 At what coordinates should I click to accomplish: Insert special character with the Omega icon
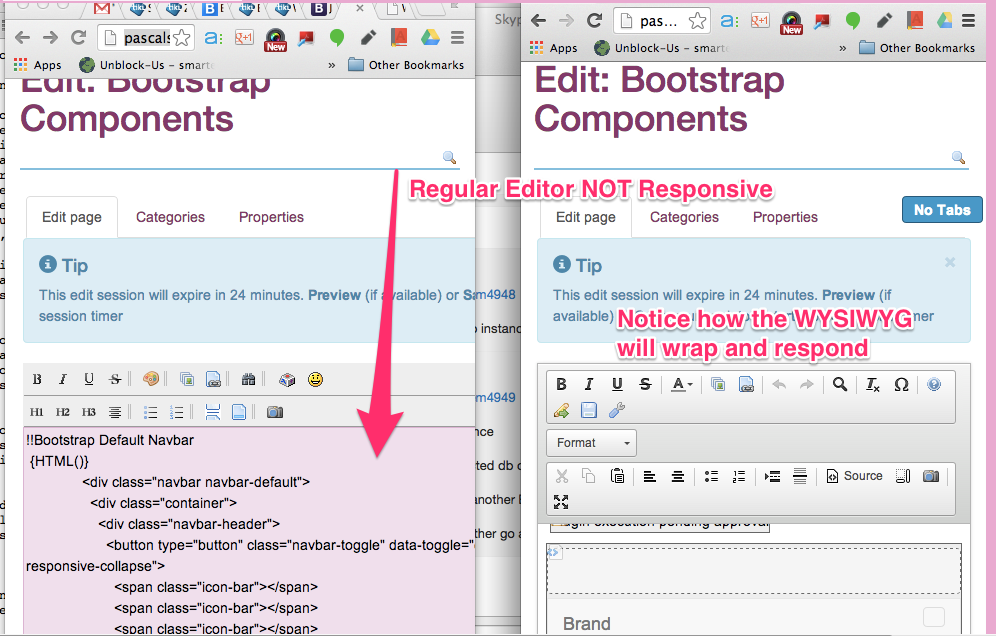[x=900, y=385]
